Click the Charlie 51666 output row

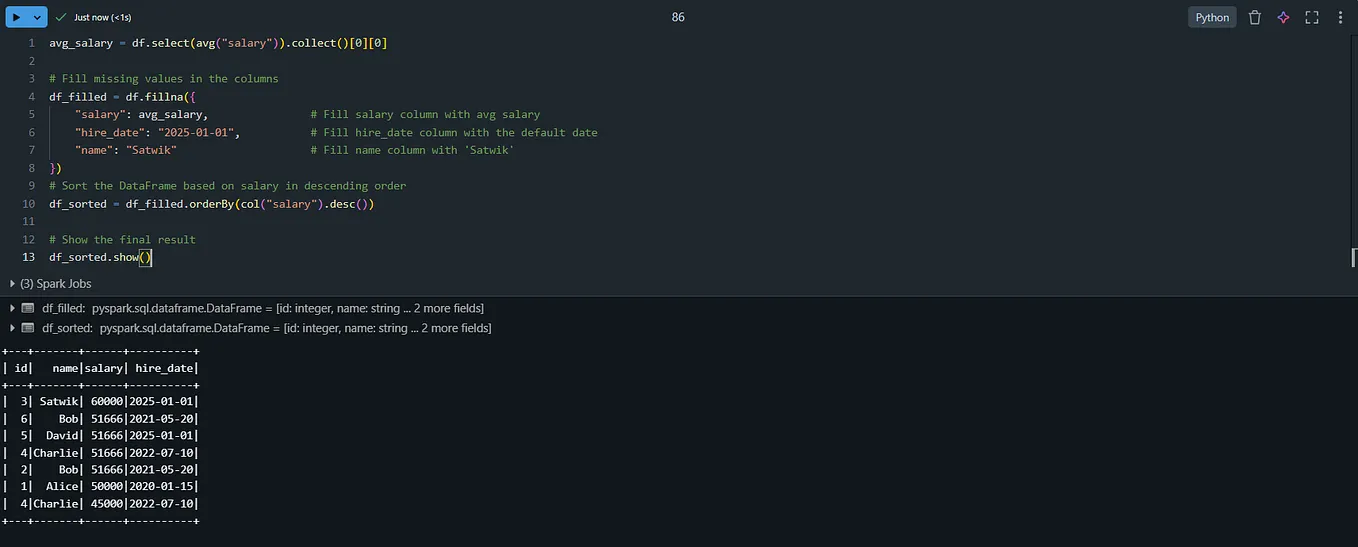tap(100, 453)
